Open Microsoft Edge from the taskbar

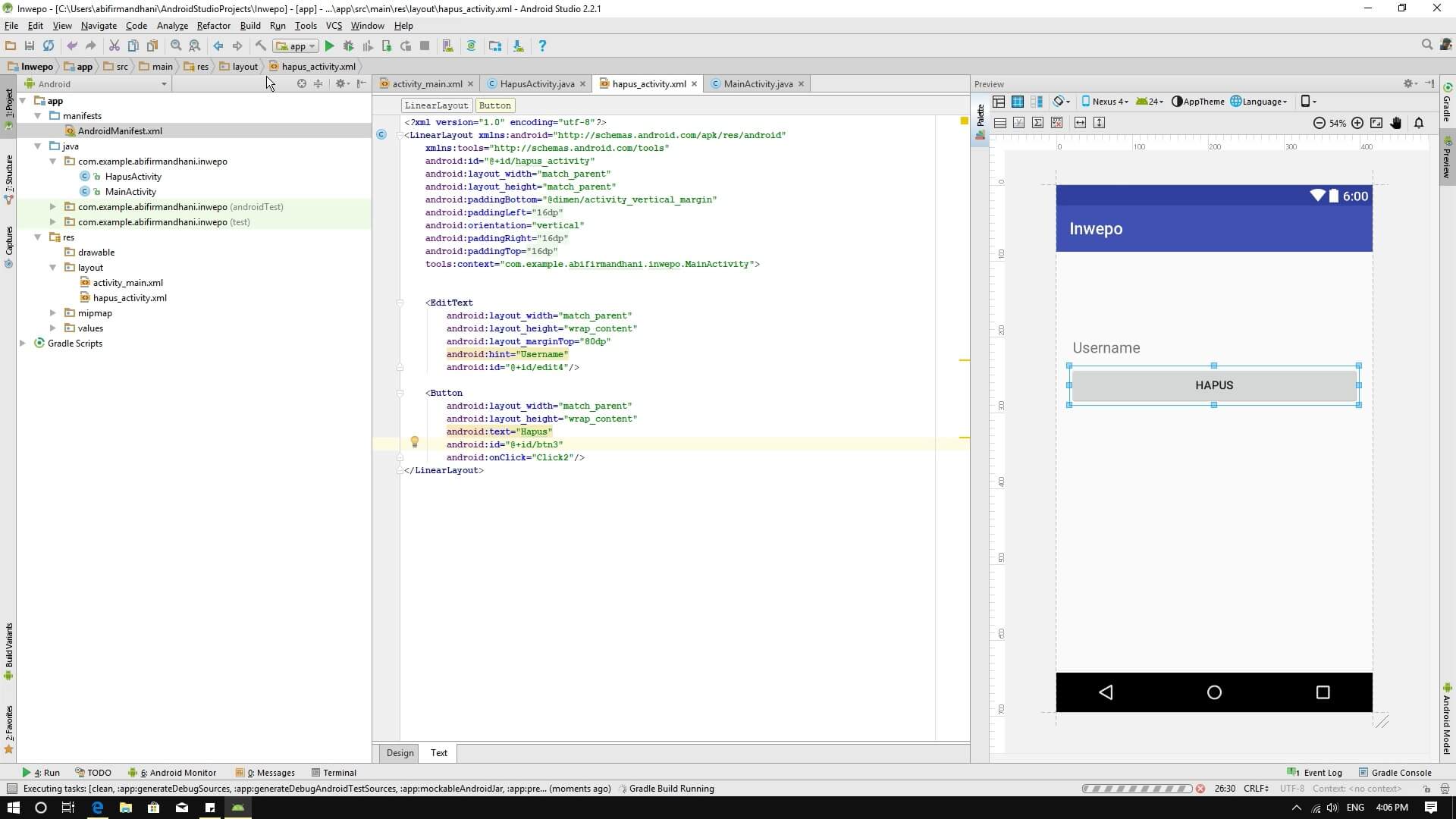[x=97, y=808]
